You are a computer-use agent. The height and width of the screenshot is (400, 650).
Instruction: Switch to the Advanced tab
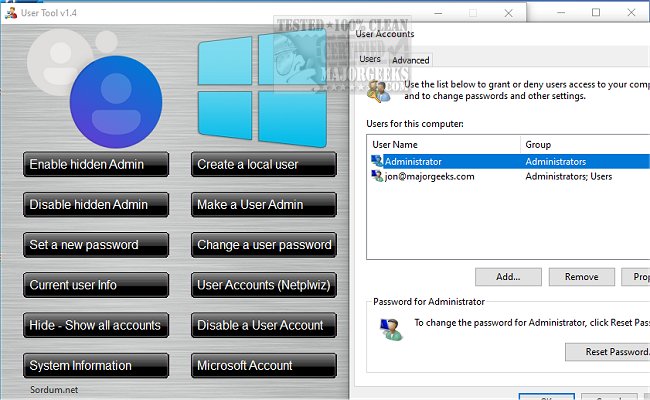tap(410, 61)
